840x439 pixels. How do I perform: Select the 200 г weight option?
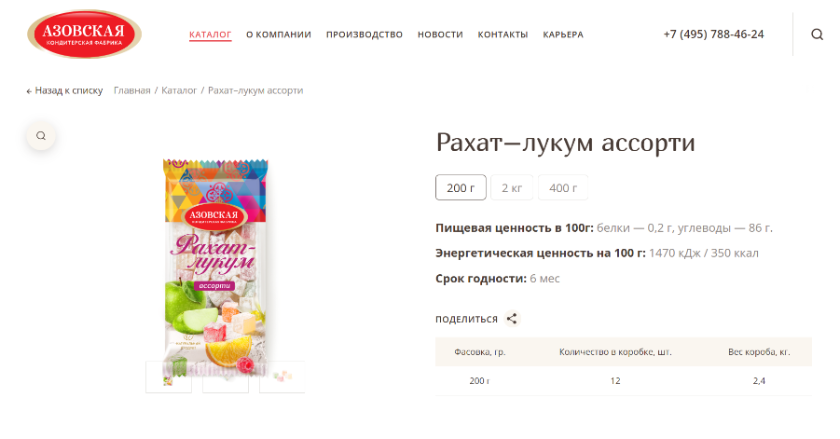[x=461, y=188]
